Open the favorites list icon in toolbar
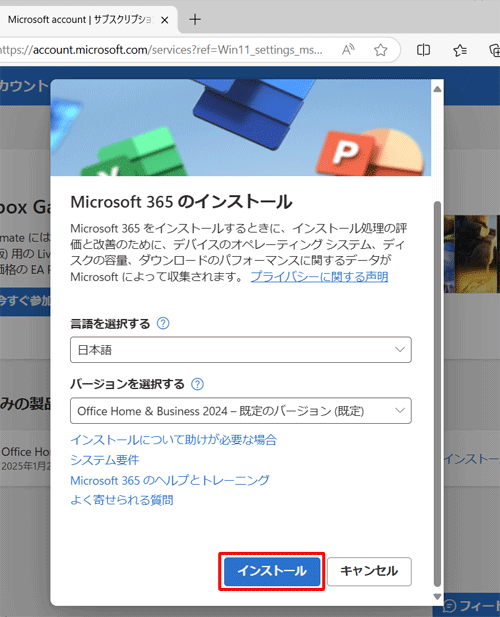The height and width of the screenshot is (617, 500). coord(460,50)
